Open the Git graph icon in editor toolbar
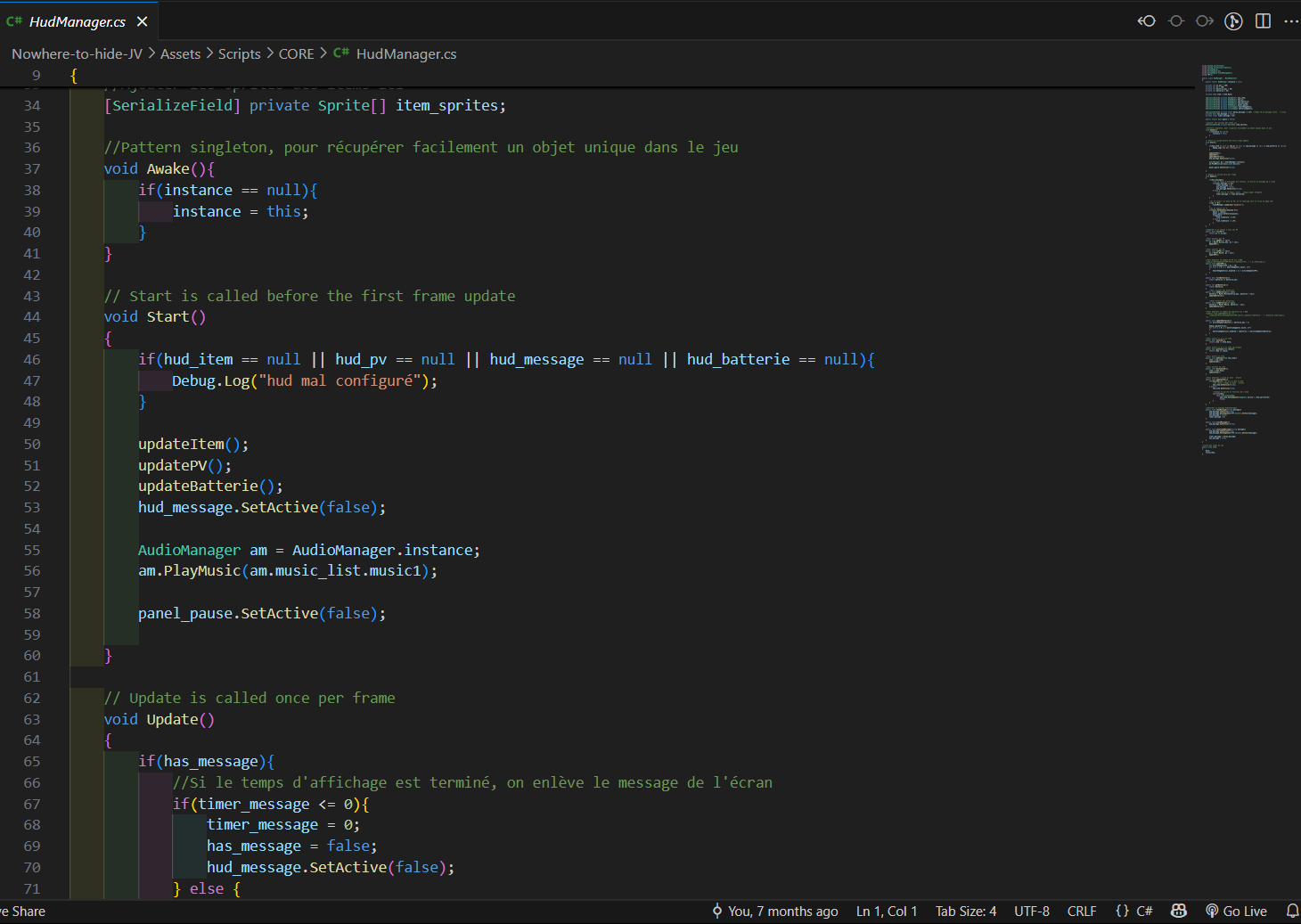The width and height of the screenshot is (1301, 924). (1233, 21)
